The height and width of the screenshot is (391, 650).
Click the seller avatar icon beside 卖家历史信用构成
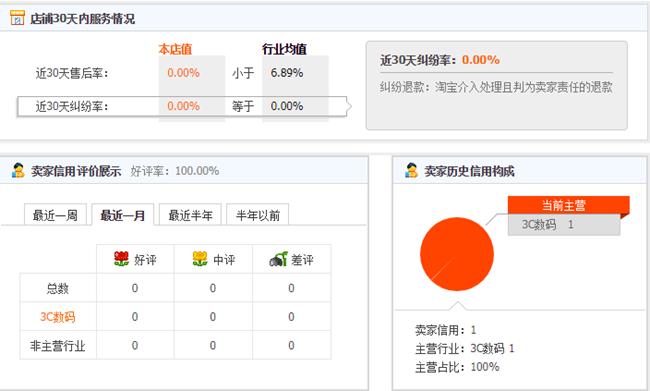[411, 170]
